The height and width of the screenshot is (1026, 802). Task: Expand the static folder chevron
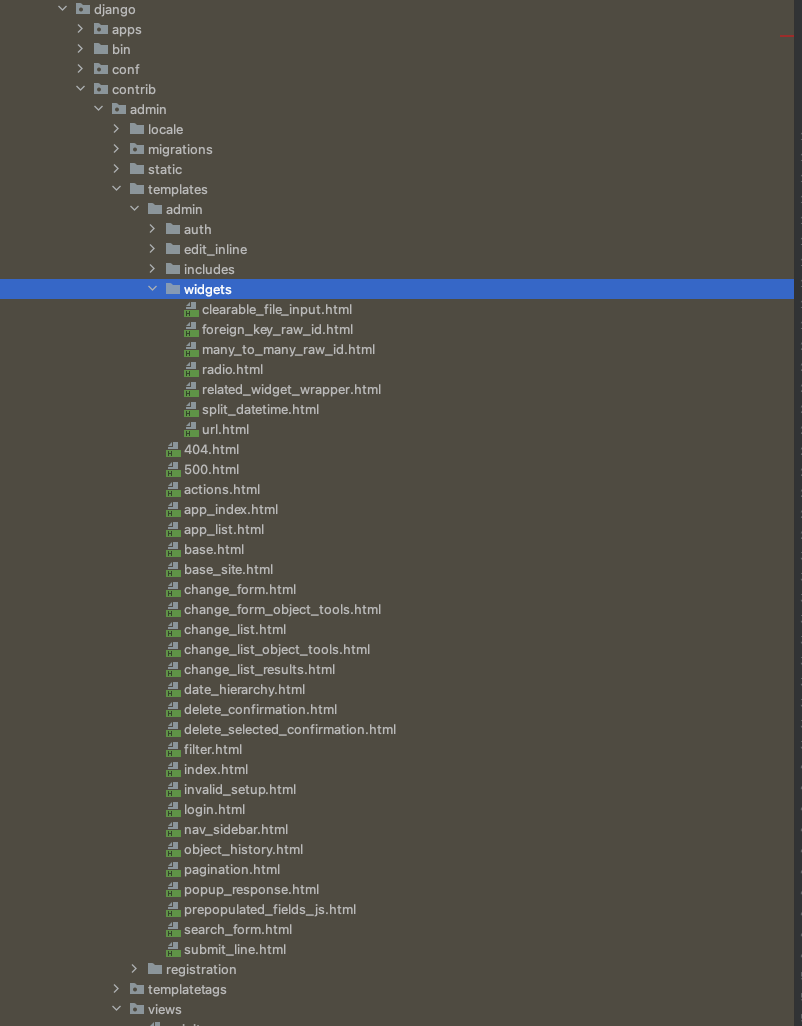[x=116, y=169]
